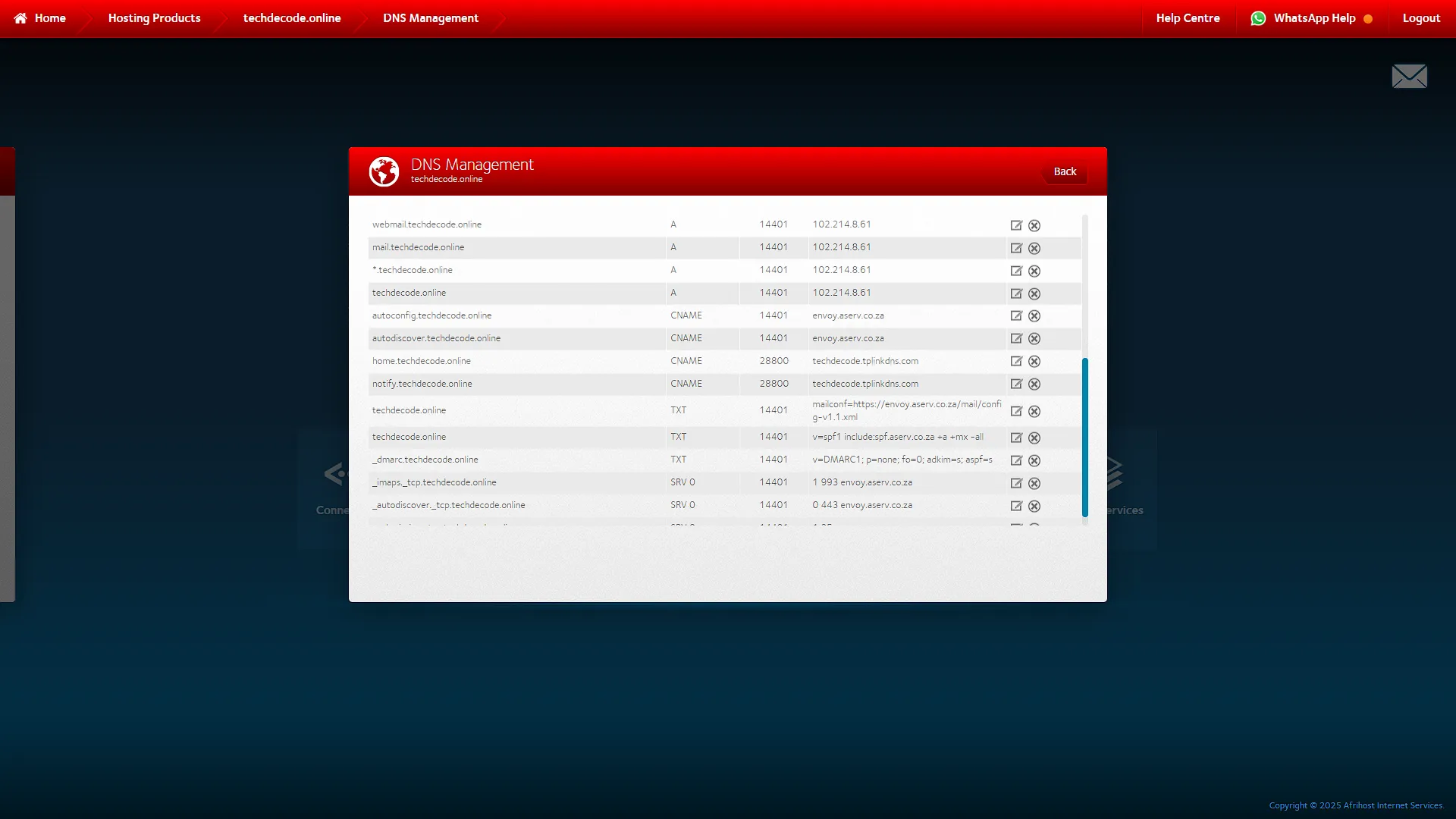Select the v=DMARC1 record value text
The width and height of the screenshot is (1456, 819).
[x=902, y=460]
